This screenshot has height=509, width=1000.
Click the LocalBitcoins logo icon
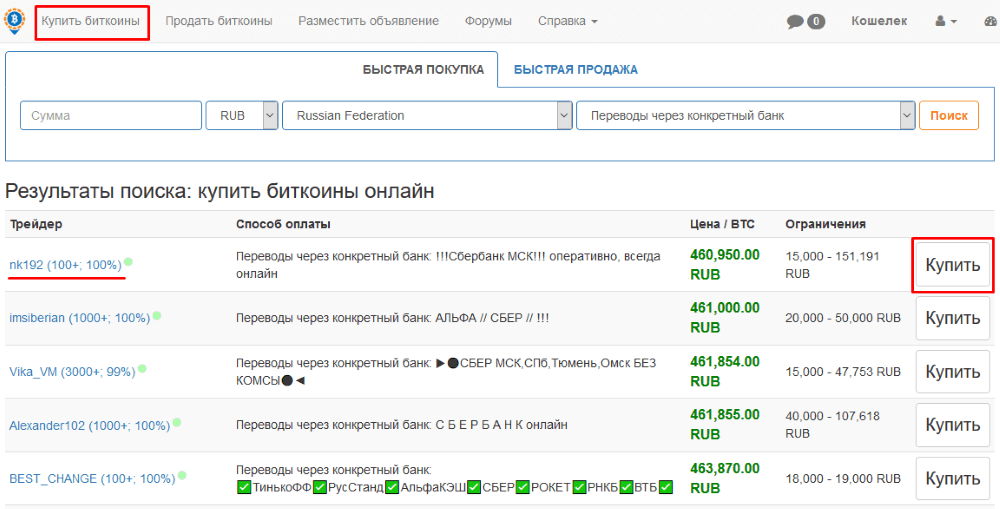coord(13,20)
